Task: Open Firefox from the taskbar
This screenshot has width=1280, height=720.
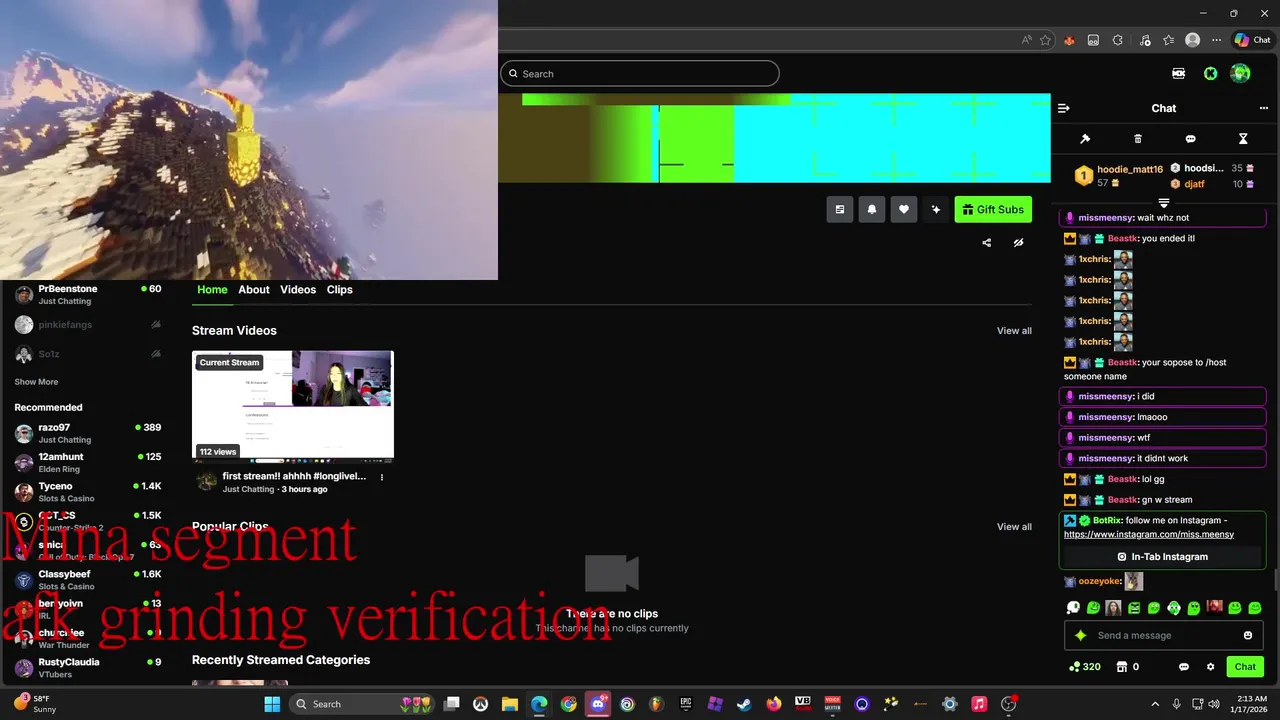Action: point(774,704)
